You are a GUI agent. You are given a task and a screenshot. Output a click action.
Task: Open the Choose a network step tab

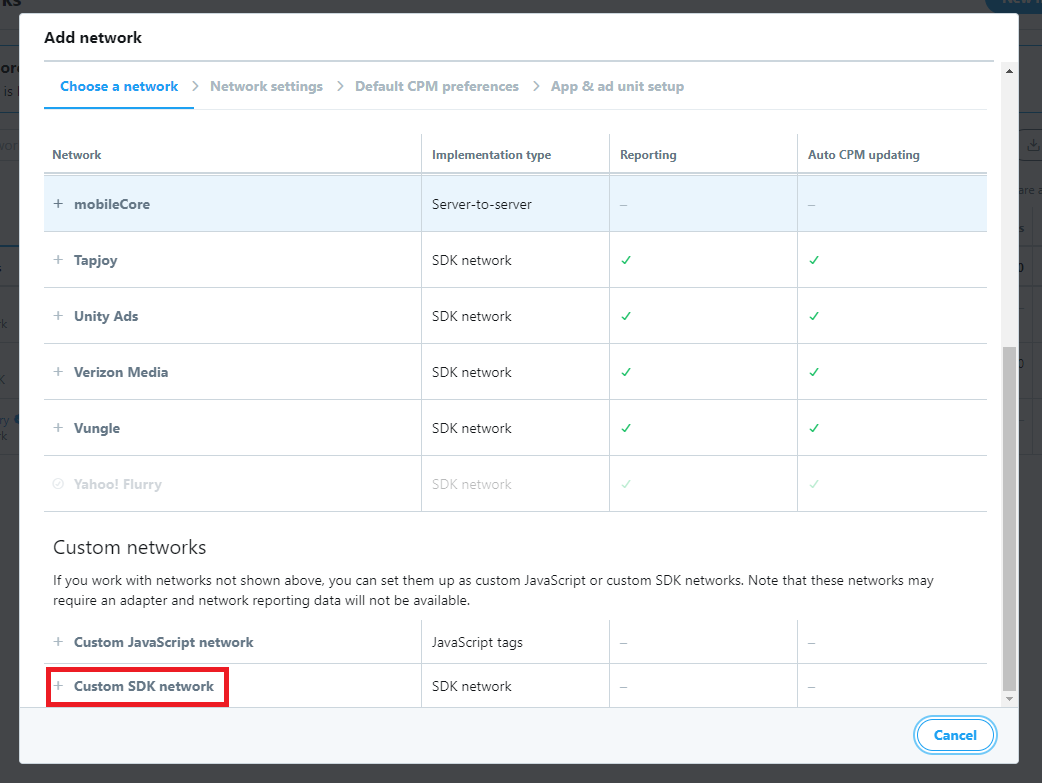coord(119,86)
